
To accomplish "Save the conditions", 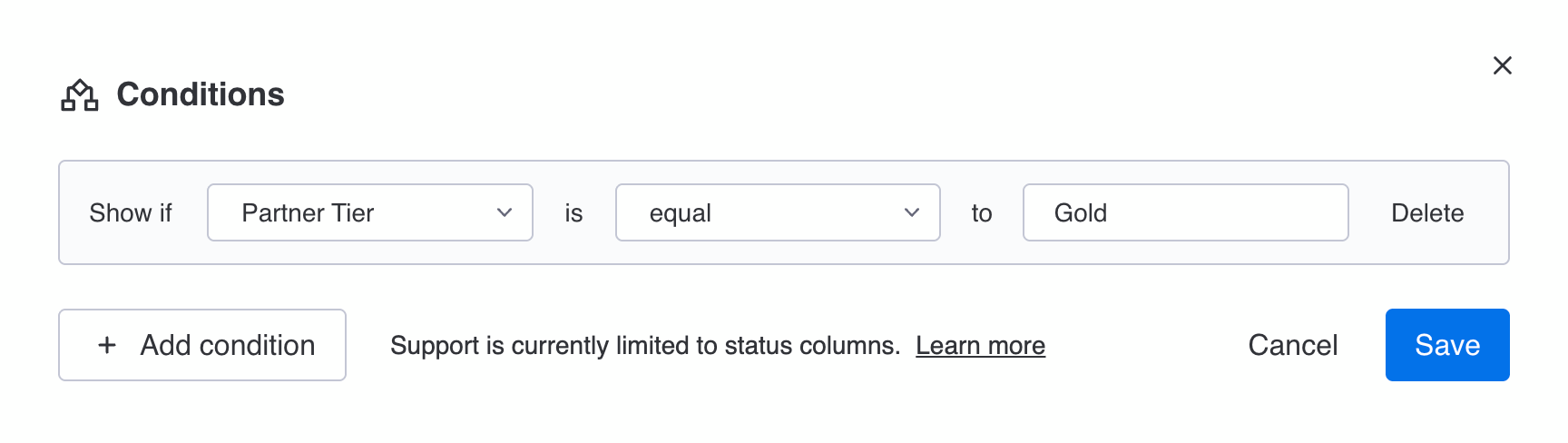I will pos(1446,345).
